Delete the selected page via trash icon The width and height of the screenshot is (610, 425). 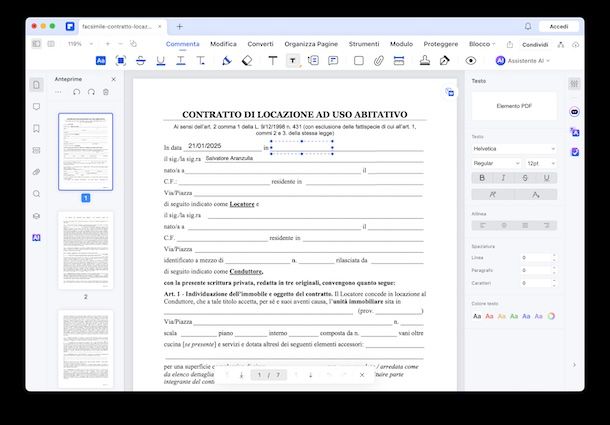click(106, 92)
